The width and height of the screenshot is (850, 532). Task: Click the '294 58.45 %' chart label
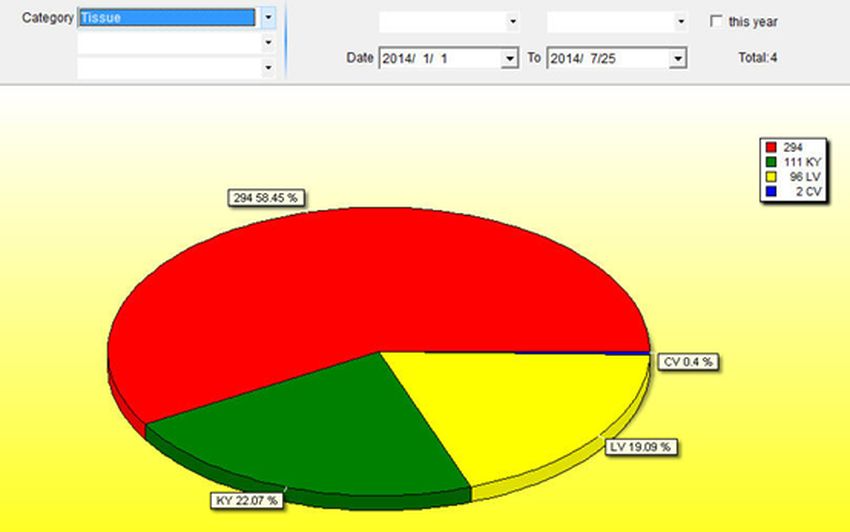(266, 198)
